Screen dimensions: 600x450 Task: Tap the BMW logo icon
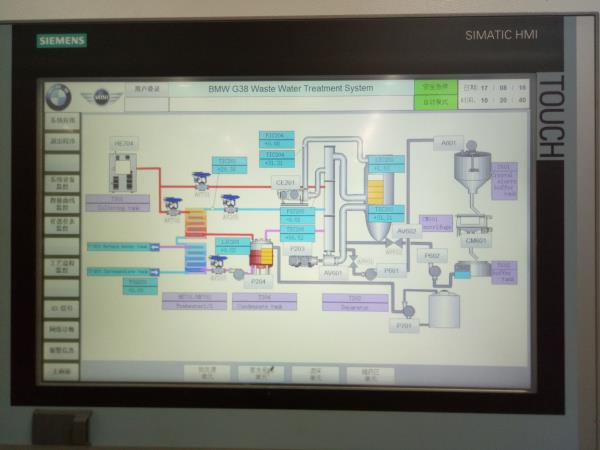pyautogui.click(x=58, y=96)
